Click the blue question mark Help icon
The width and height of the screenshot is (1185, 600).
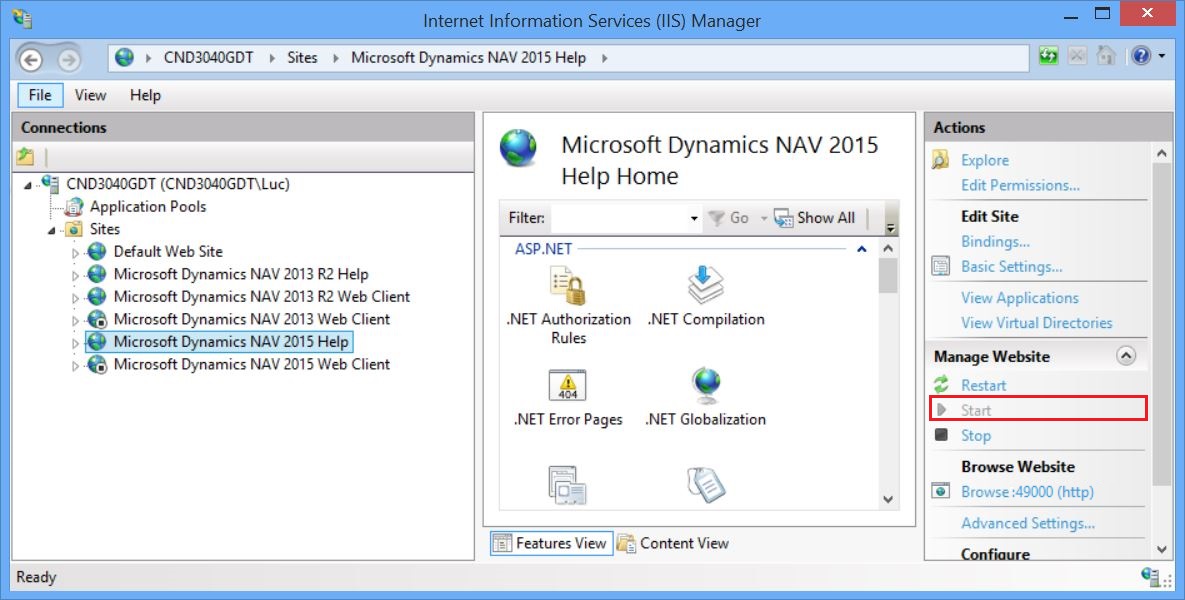click(1141, 57)
